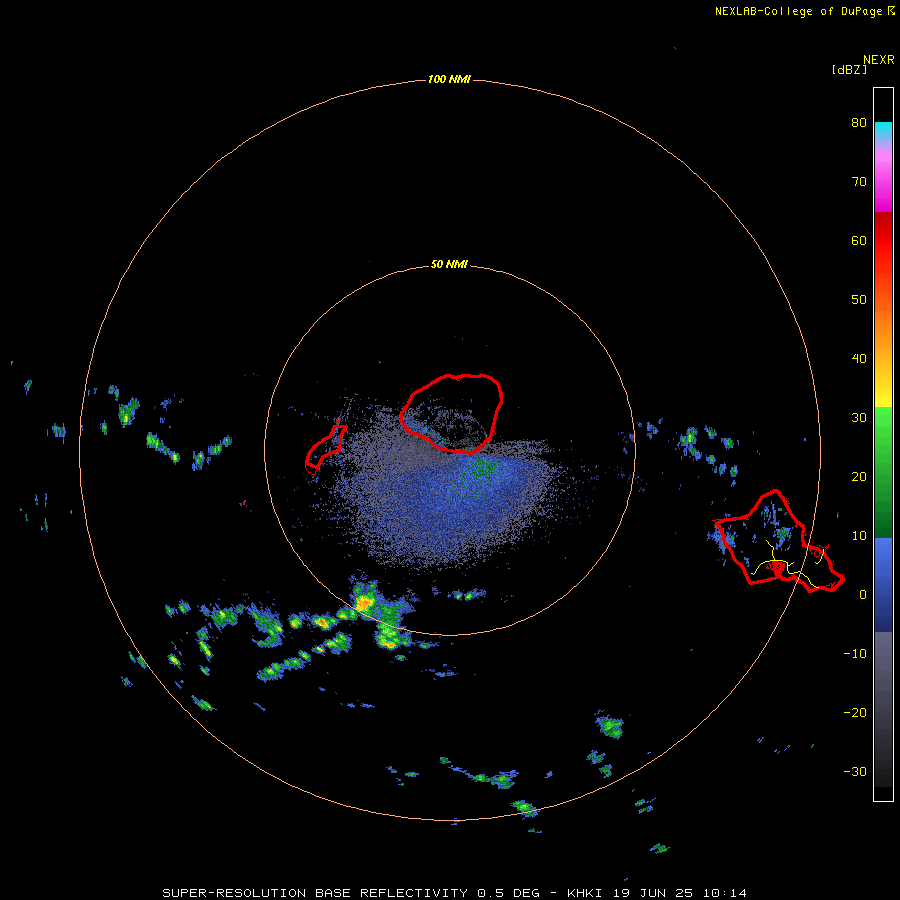Screen dimensions: 900x900
Task: Click the "NEXR" label above the scale
Action: [x=879, y=60]
